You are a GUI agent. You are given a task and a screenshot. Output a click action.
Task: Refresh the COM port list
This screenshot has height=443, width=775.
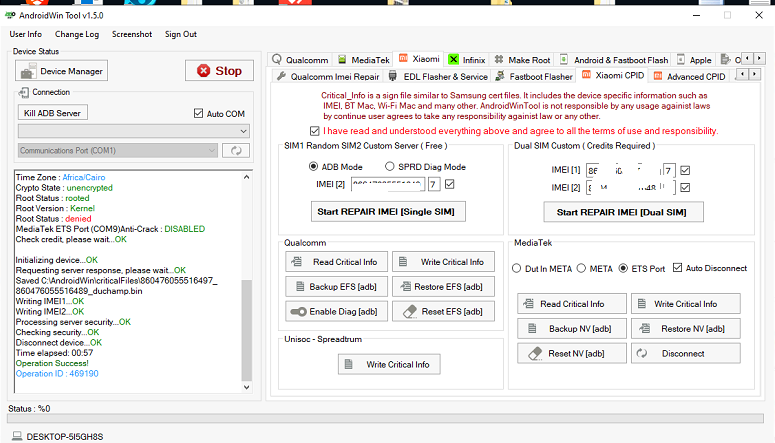(x=236, y=150)
